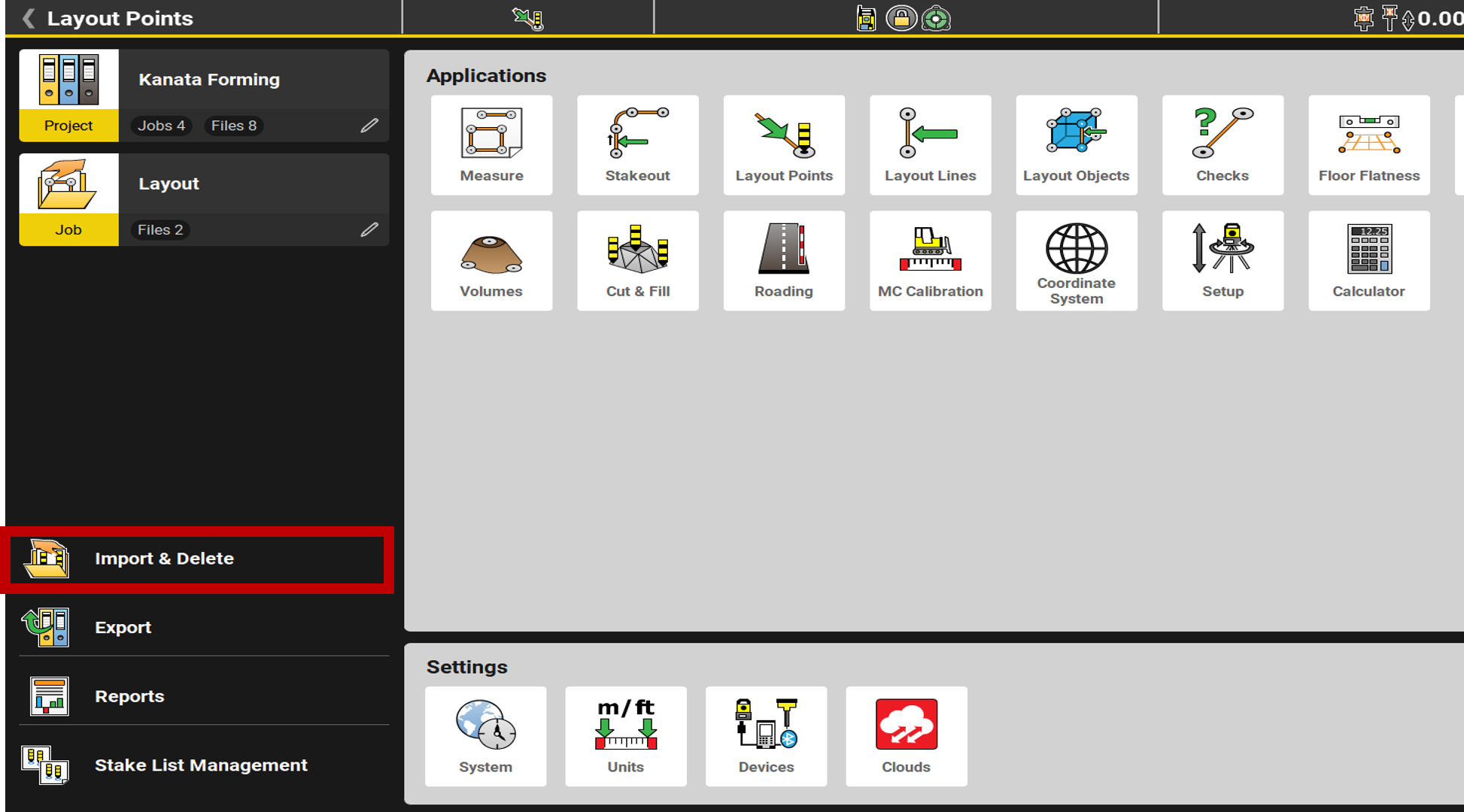The image size is (1464, 812).
Task: Open the Volumes application
Action: (x=491, y=261)
